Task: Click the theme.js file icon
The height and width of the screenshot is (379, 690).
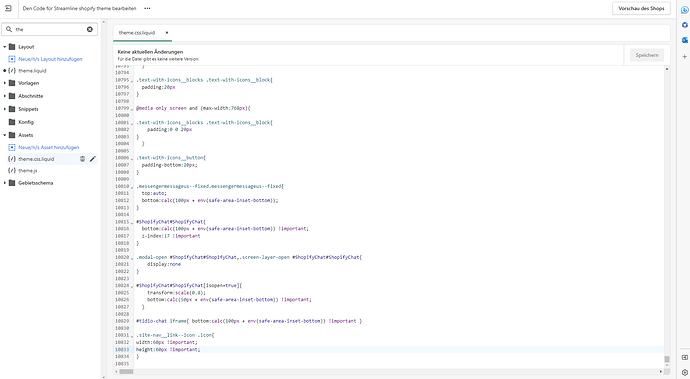Action: (12, 171)
